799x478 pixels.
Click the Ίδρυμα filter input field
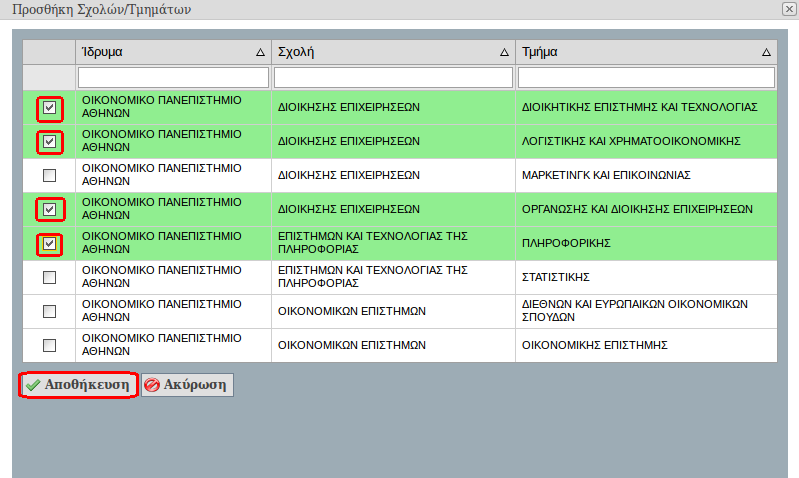click(x=173, y=77)
